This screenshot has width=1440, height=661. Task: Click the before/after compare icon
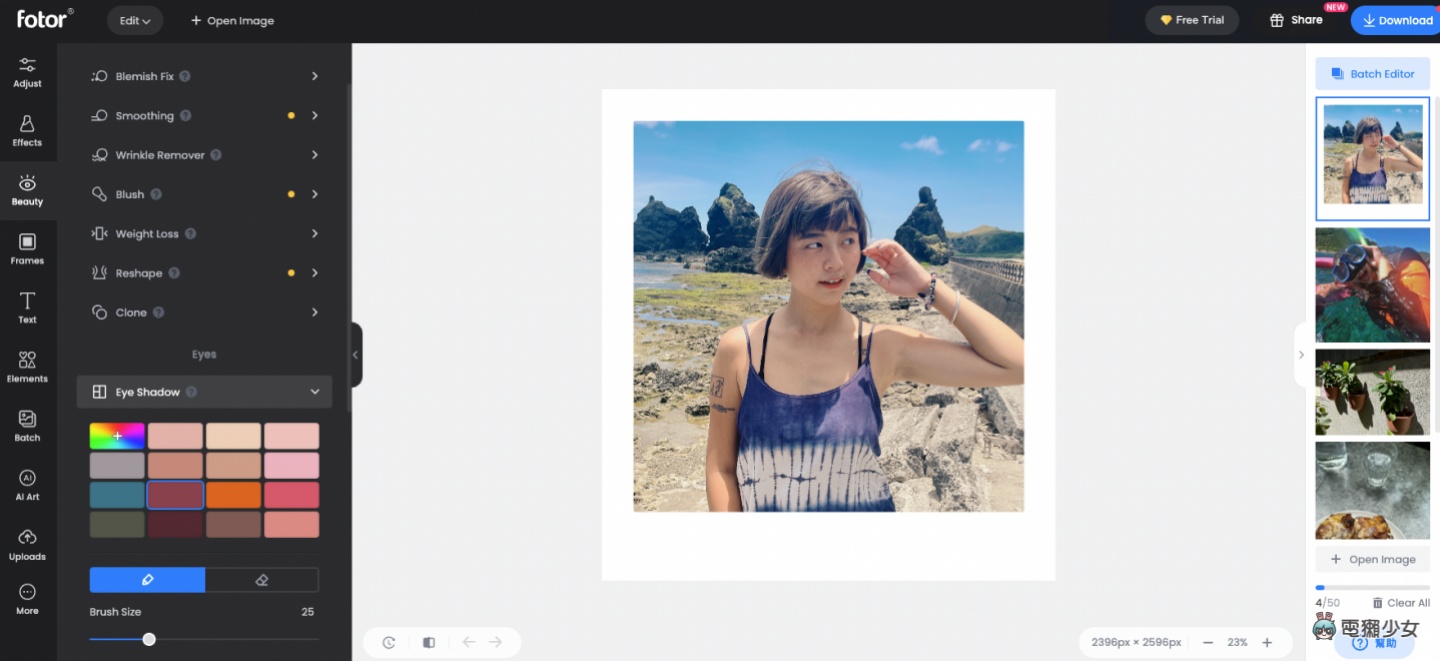(429, 642)
